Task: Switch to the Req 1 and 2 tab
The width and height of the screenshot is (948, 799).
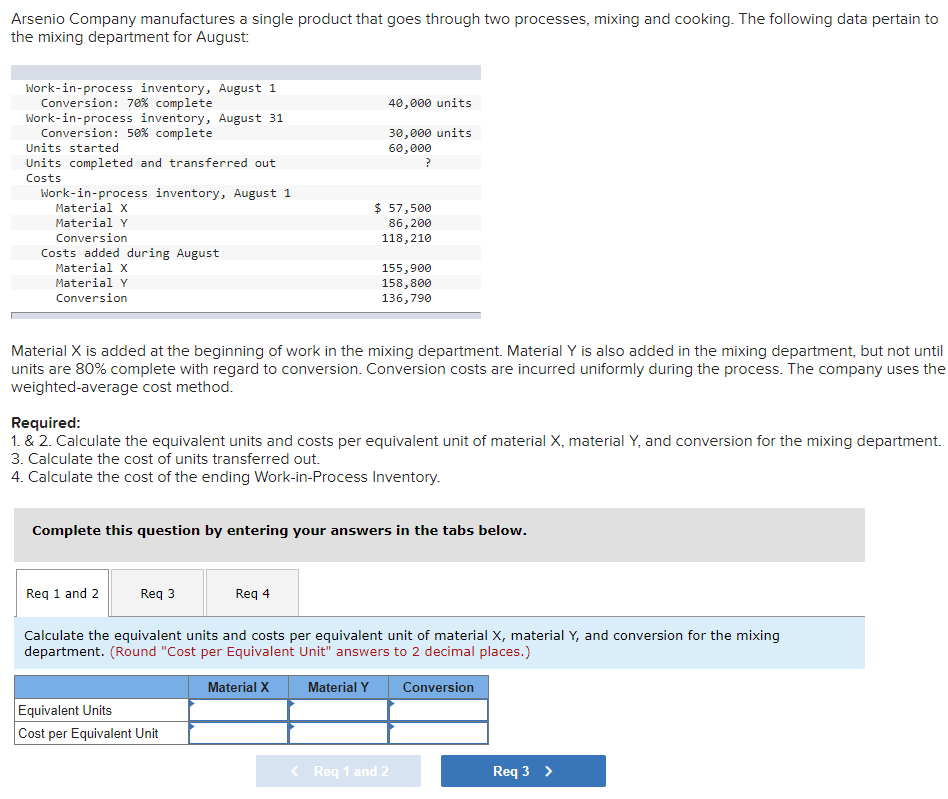Action: coord(62,593)
